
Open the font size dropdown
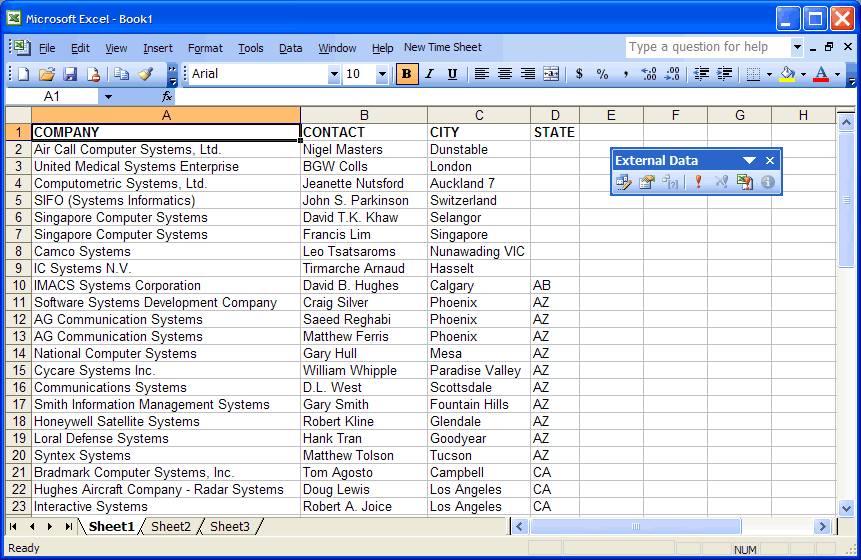coord(382,74)
